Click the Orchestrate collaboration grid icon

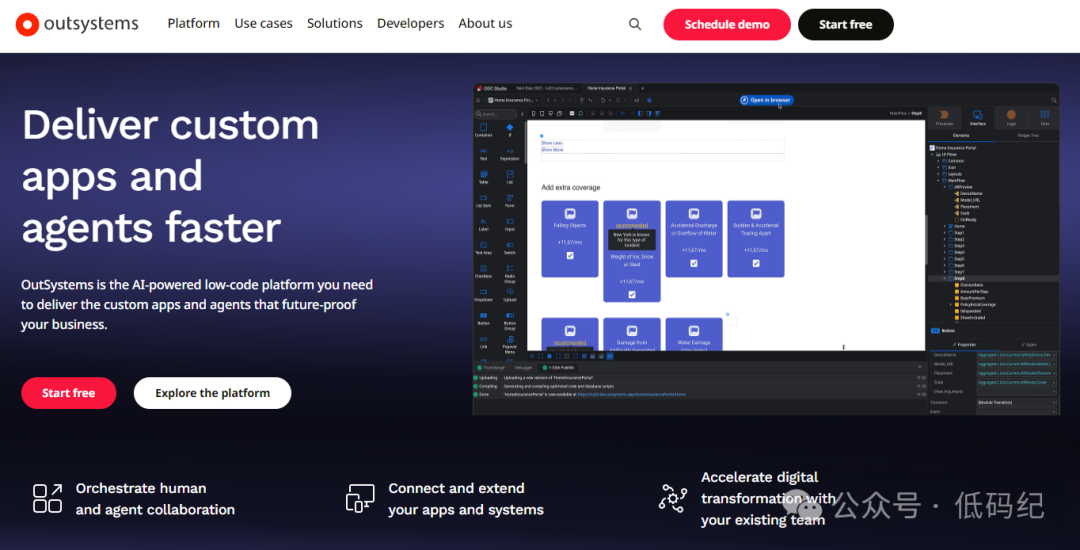tap(47, 498)
